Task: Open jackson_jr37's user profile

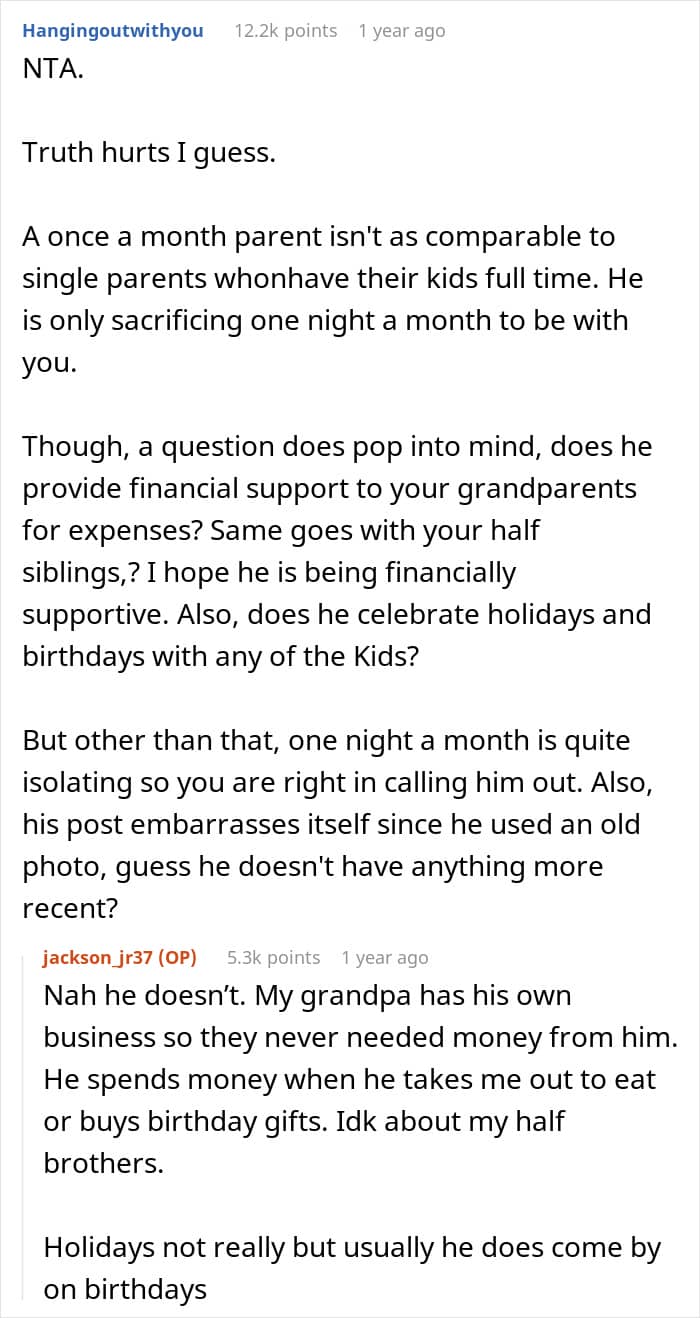Action: pyautogui.click(x=120, y=958)
